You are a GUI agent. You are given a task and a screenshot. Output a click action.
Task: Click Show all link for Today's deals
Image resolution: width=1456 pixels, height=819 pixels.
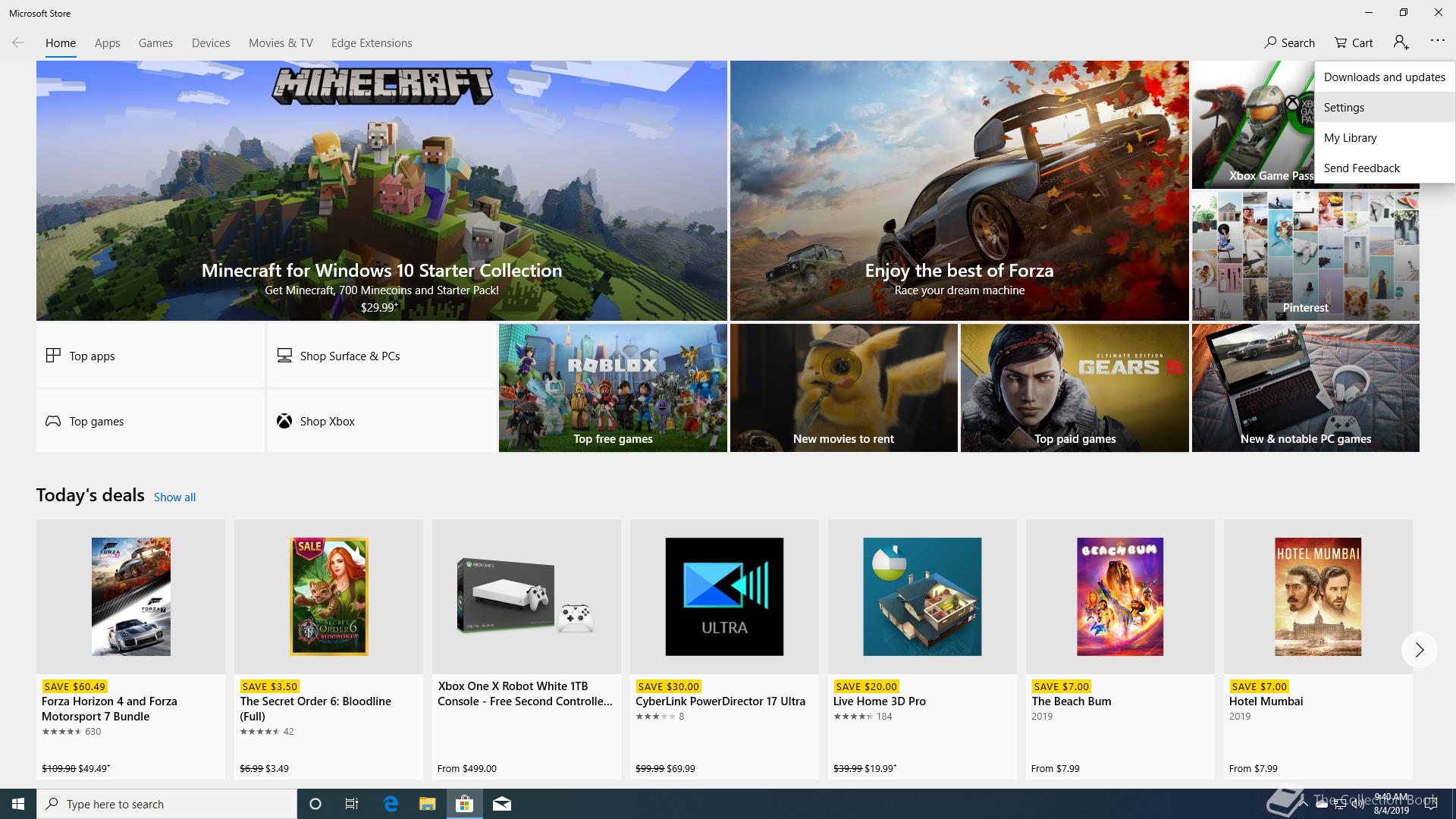[174, 497]
